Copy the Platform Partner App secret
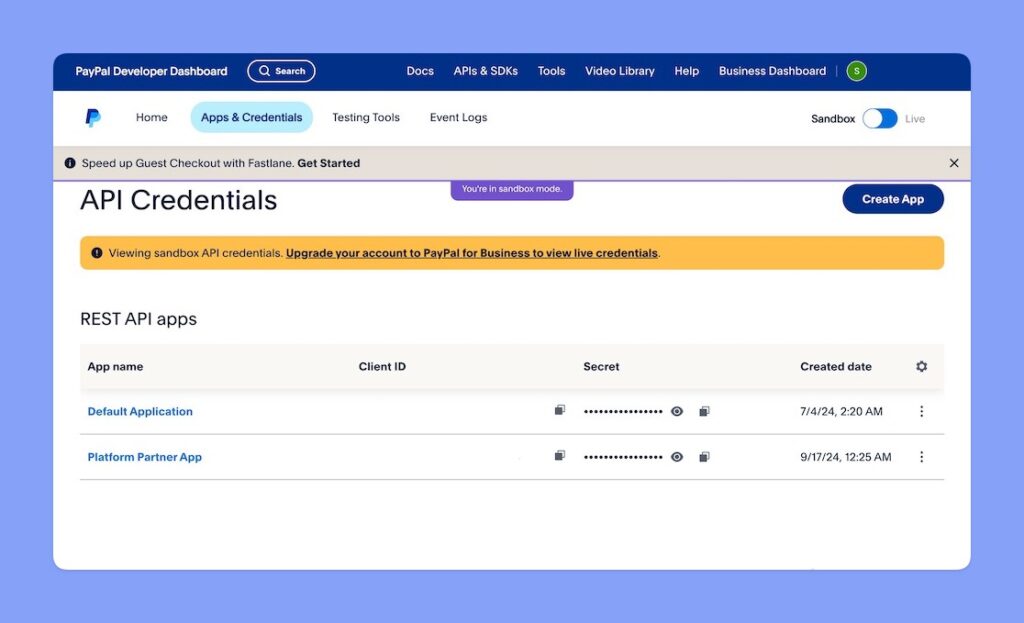Screen dimensions: 1024x623 click(704, 456)
